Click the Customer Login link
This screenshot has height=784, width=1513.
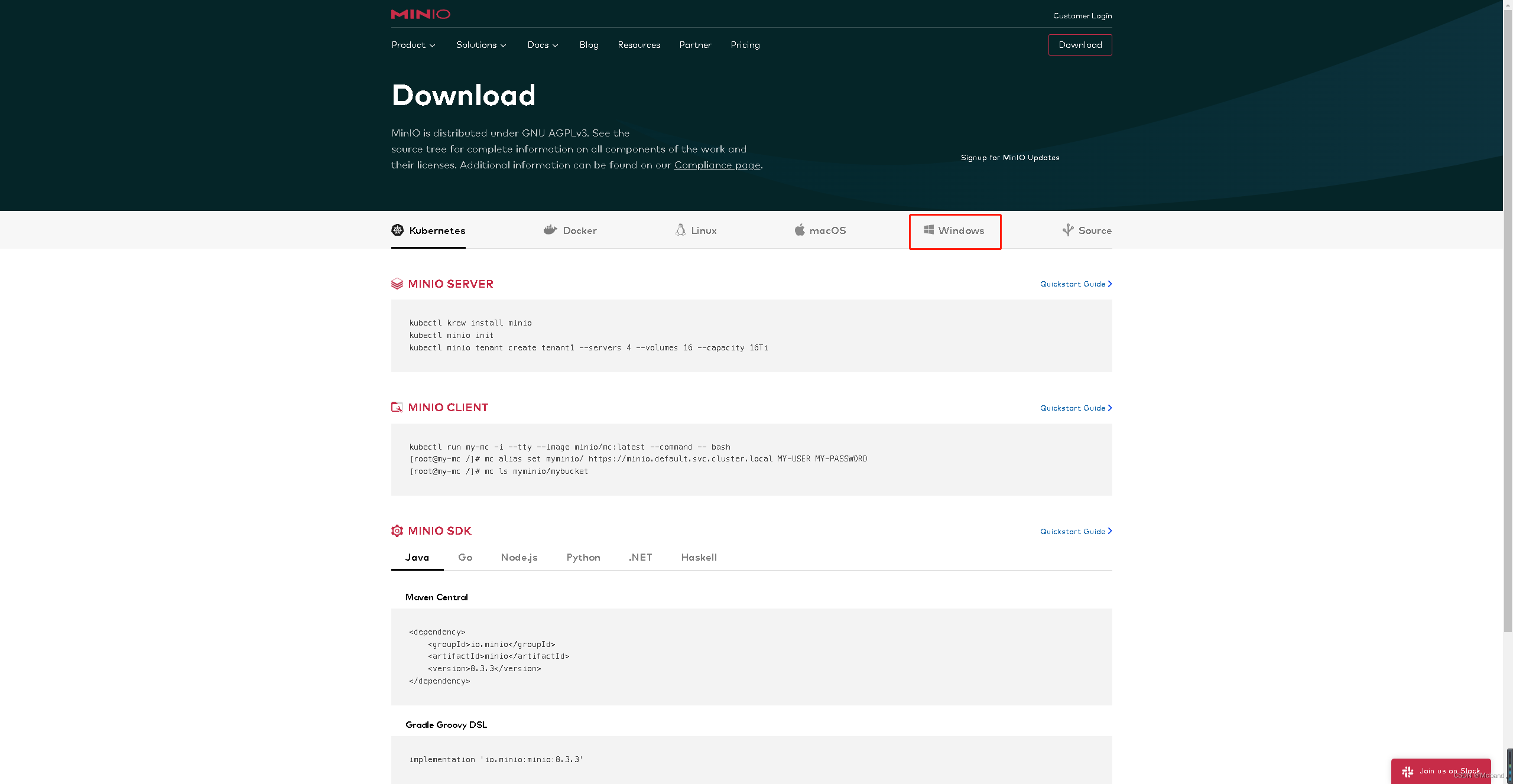1082,16
